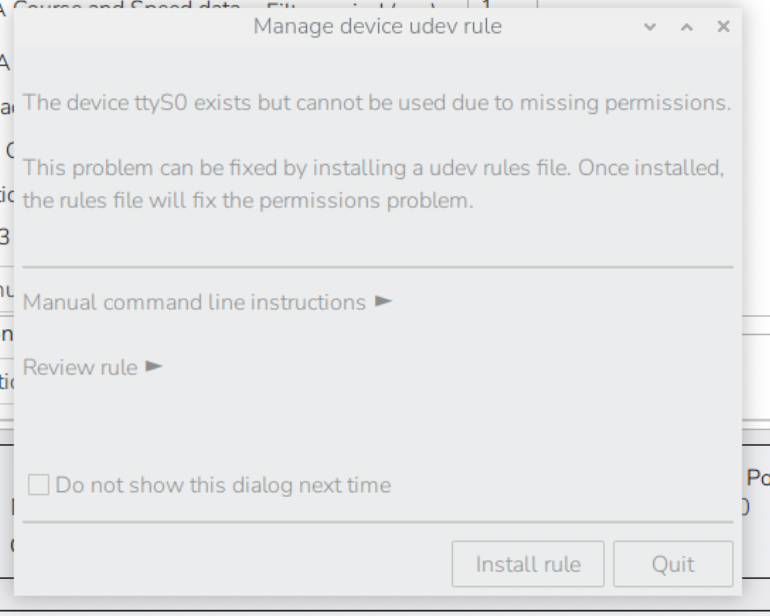Minimize the dialog with the down-chevron icon
This screenshot has width=770, height=616.
[x=651, y=27]
